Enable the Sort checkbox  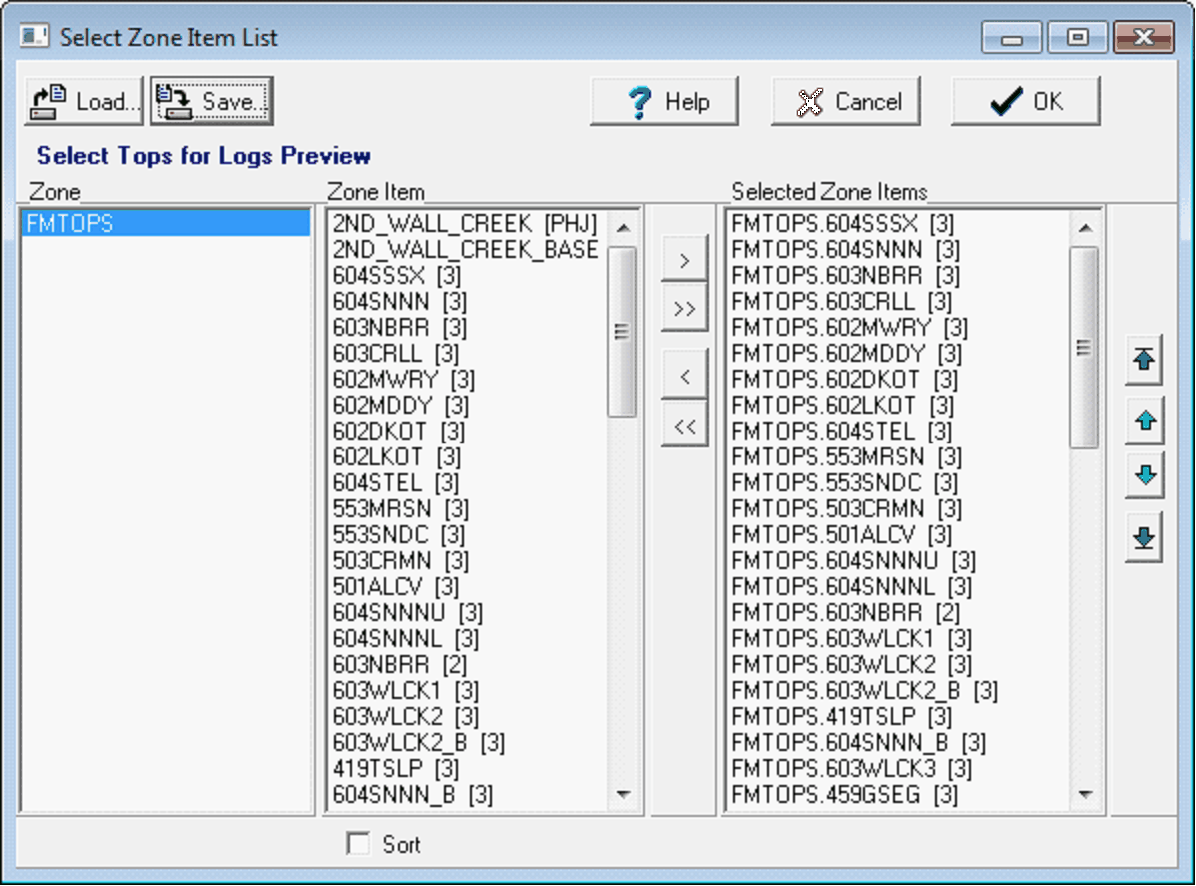click(358, 844)
